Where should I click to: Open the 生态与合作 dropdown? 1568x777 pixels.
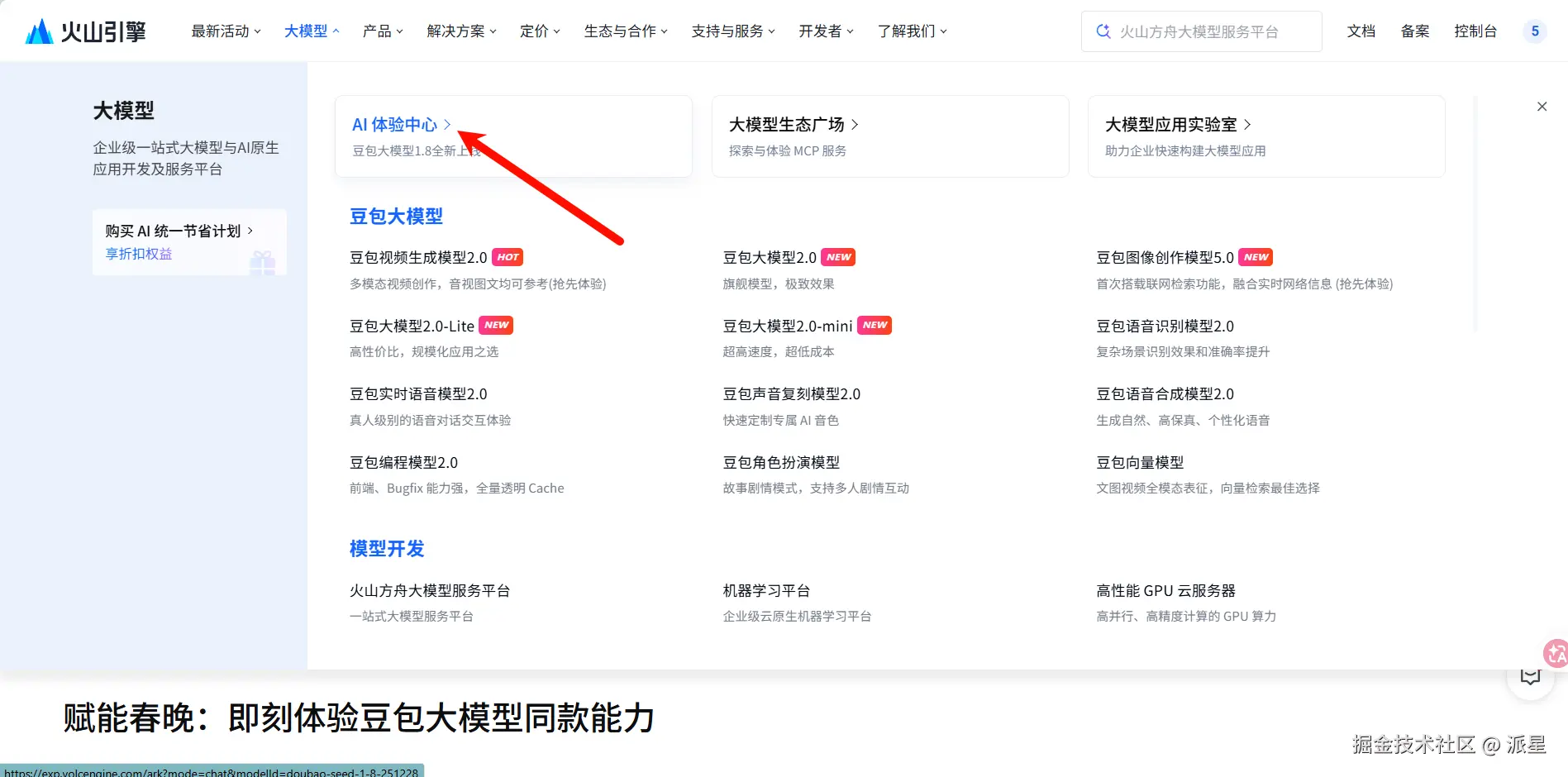pos(626,31)
